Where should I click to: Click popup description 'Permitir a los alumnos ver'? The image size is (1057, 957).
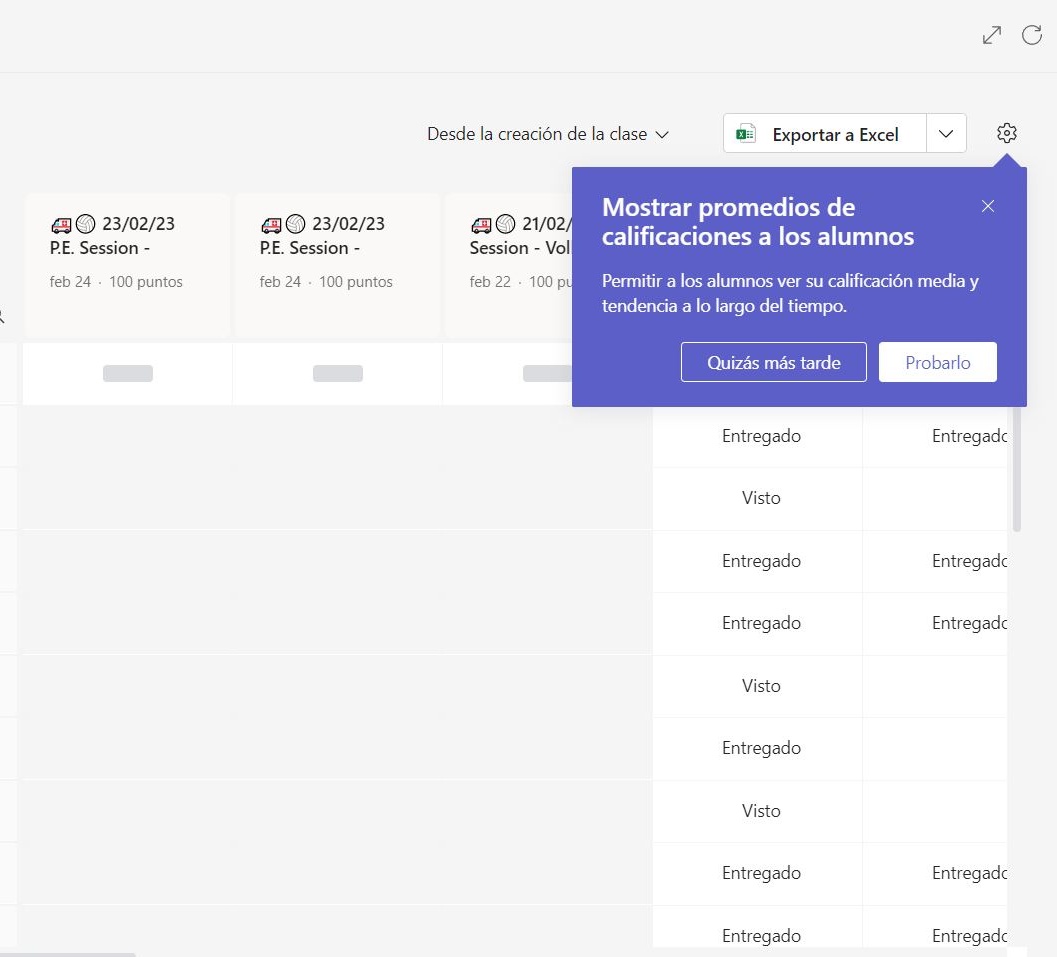[790, 293]
